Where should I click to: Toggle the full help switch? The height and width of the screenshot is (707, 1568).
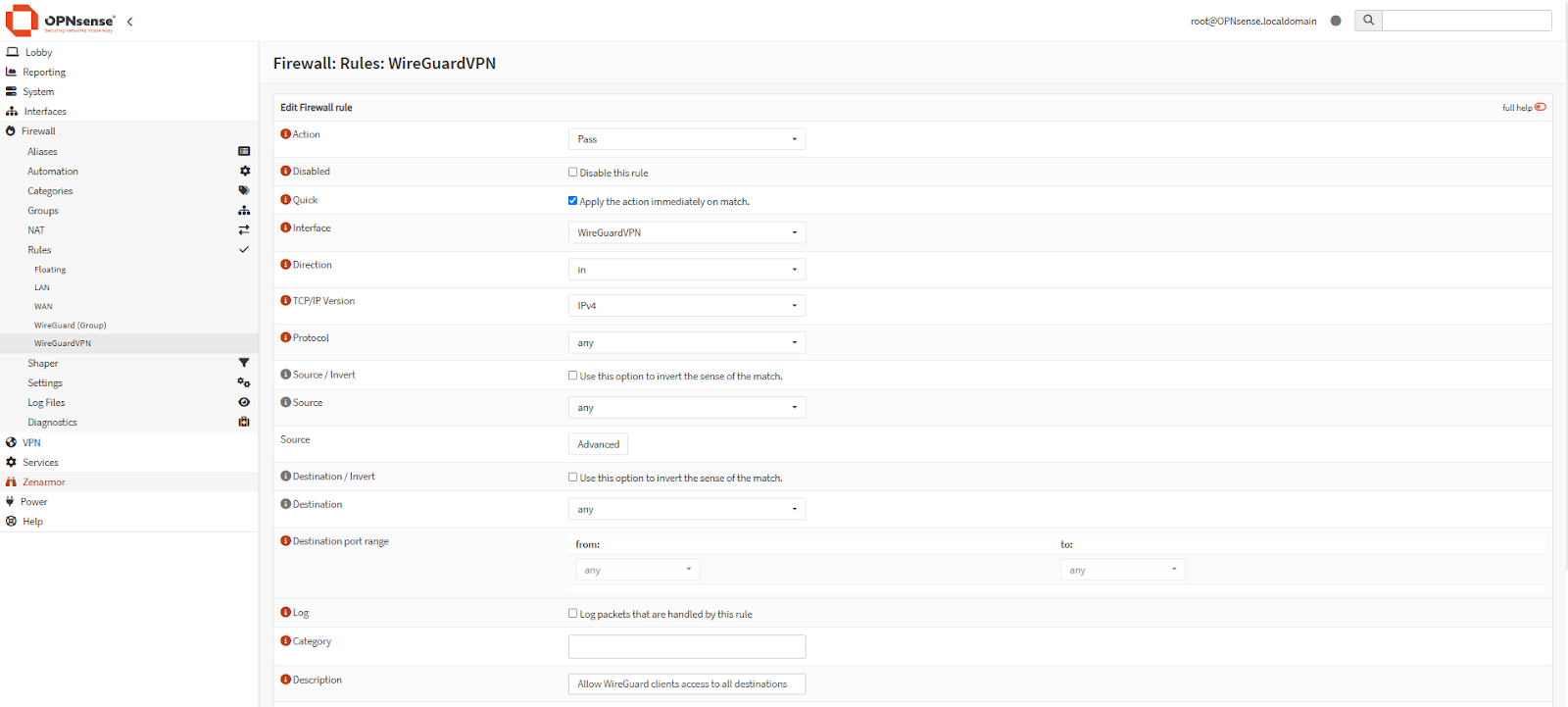click(1541, 107)
